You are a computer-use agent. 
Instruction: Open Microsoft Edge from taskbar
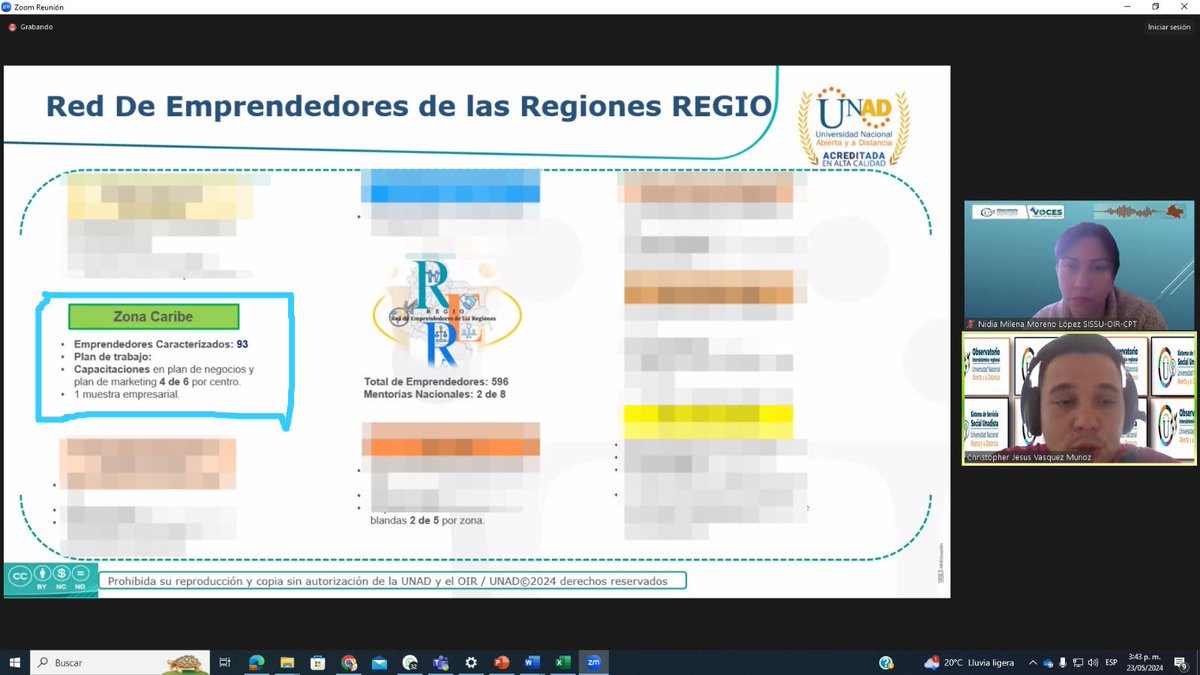[256, 662]
